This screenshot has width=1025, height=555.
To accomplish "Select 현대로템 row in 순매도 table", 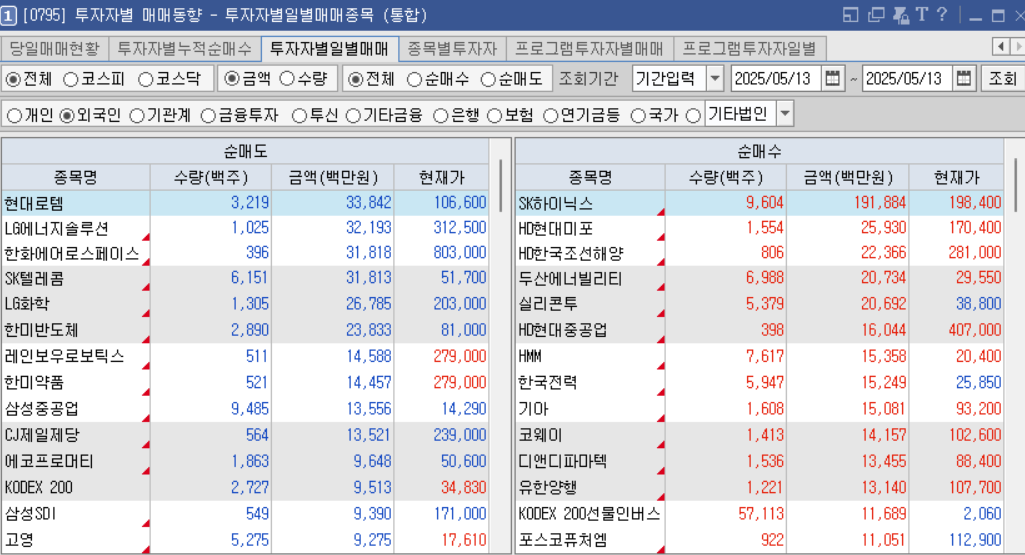I will coord(245,203).
